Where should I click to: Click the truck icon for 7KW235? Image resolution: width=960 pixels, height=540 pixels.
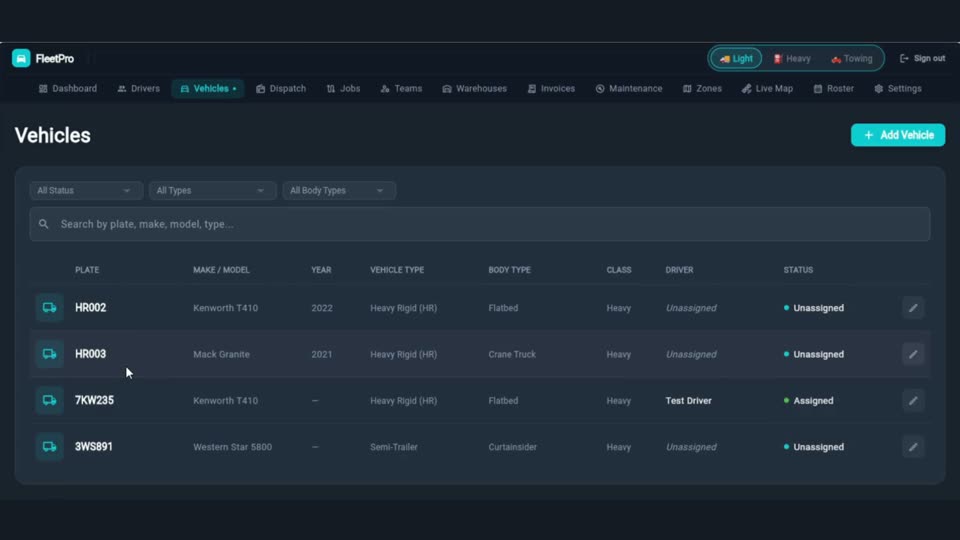point(50,401)
